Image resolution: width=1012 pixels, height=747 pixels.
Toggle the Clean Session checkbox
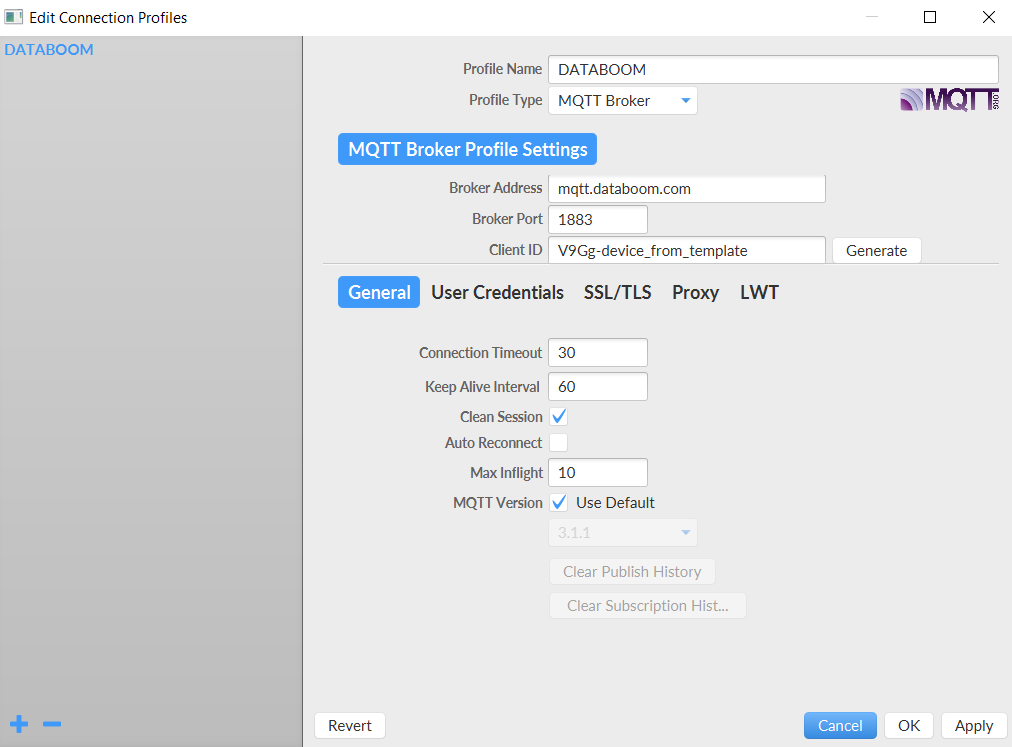[x=559, y=417]
